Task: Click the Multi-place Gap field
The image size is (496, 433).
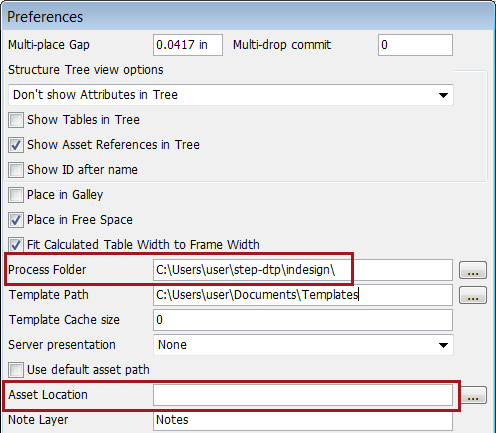Action: point(188,45)
